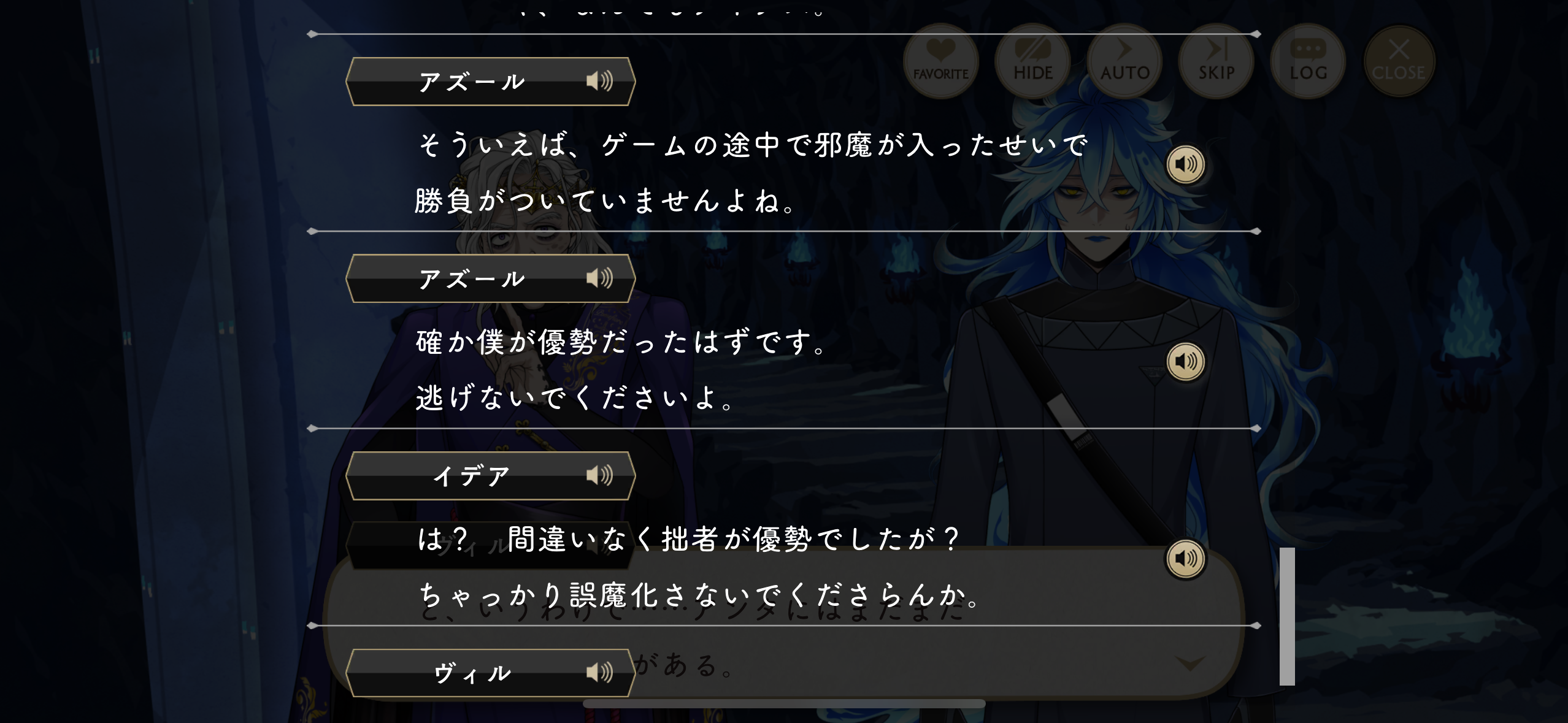Replay audio for そういえば dialogue line
The width and height of the screenshot is (1568, 723).
click(1186, 164)
